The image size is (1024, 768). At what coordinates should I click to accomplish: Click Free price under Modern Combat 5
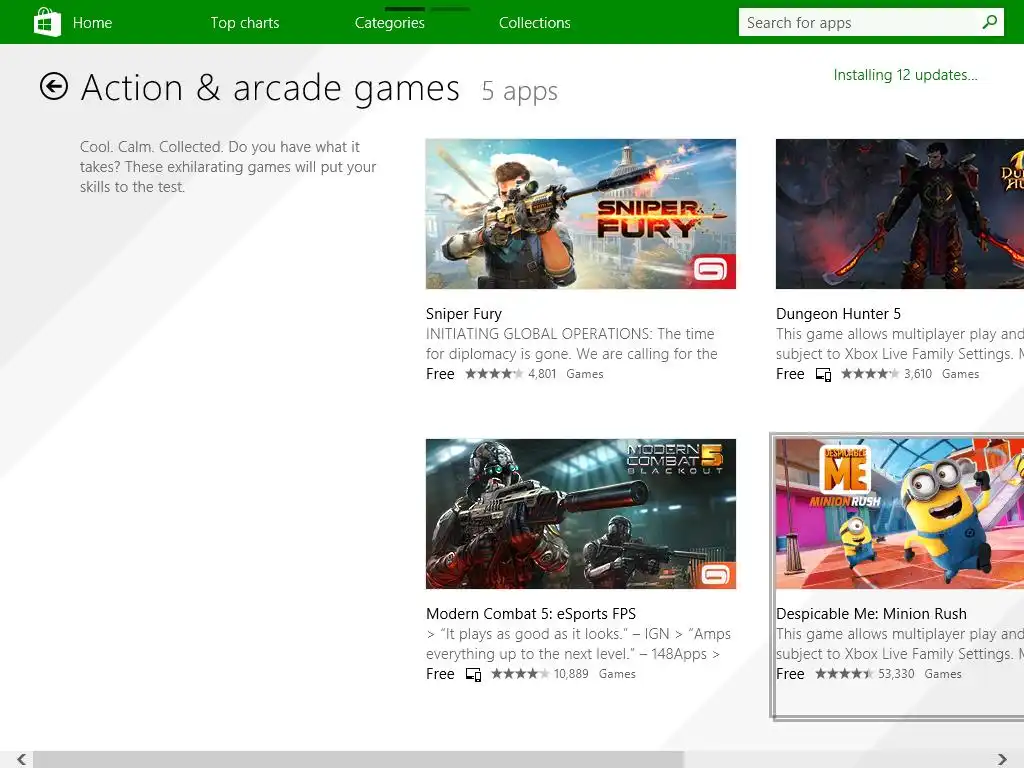pyautogui.click(x=440, y=674)
